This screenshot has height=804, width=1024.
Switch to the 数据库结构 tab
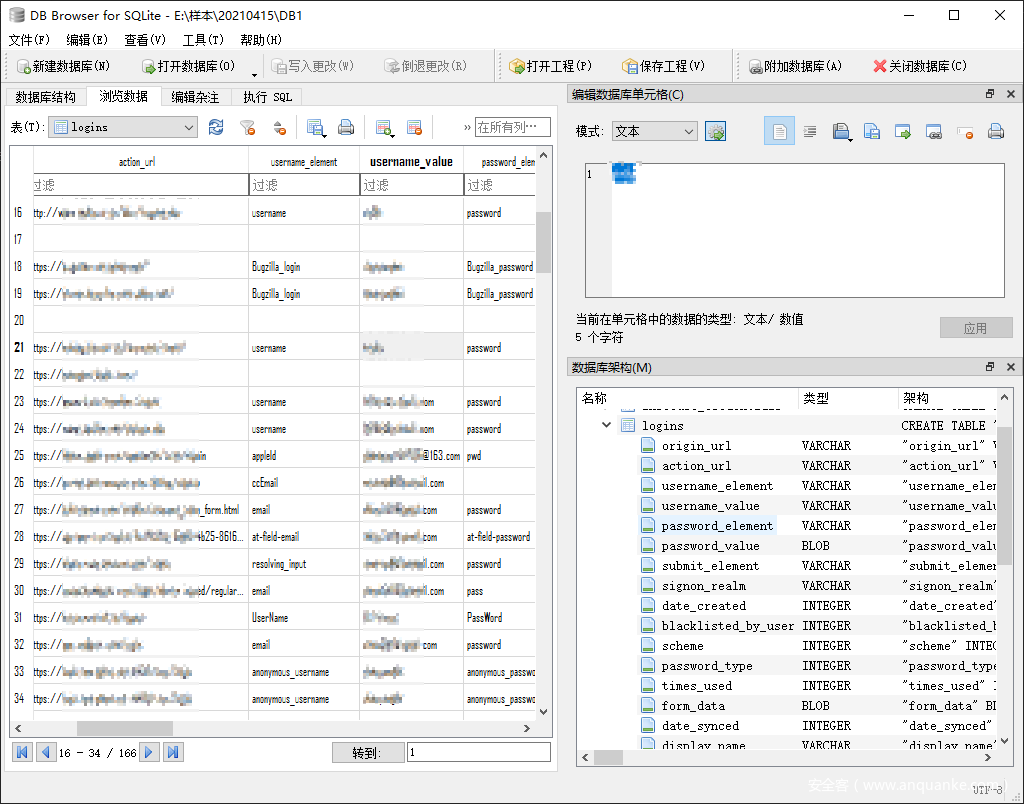(46, 97)
